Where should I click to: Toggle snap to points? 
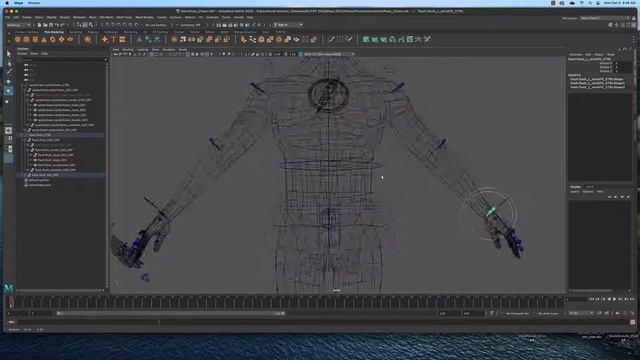[x=119, y=25]
